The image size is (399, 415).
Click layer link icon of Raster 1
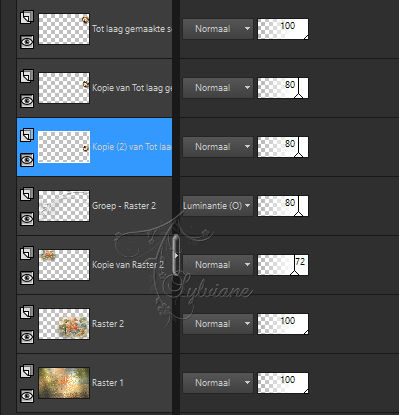[27, 371]
